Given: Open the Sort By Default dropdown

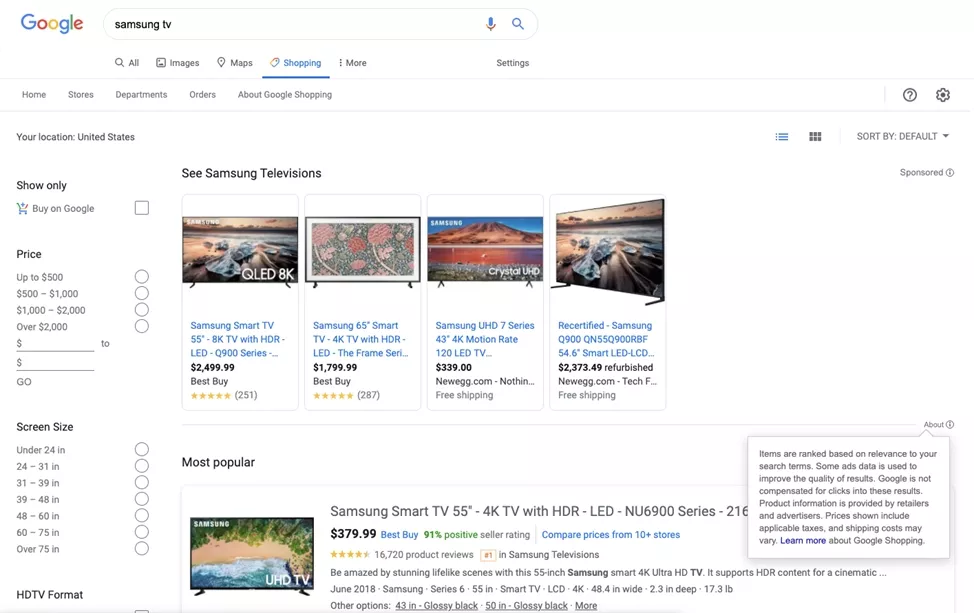Looking at the screenshot, I should click(x=903, y=137).
